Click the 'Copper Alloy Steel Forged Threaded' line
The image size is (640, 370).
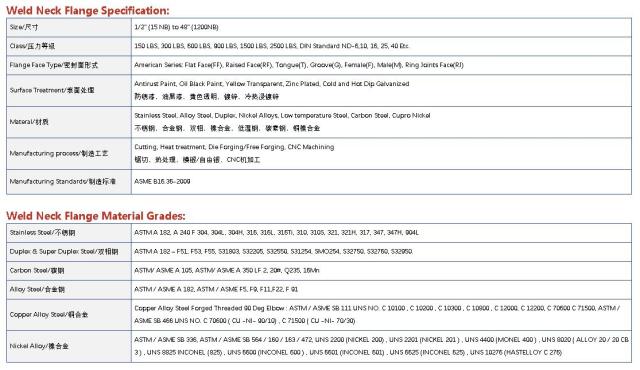coord(377,308)
